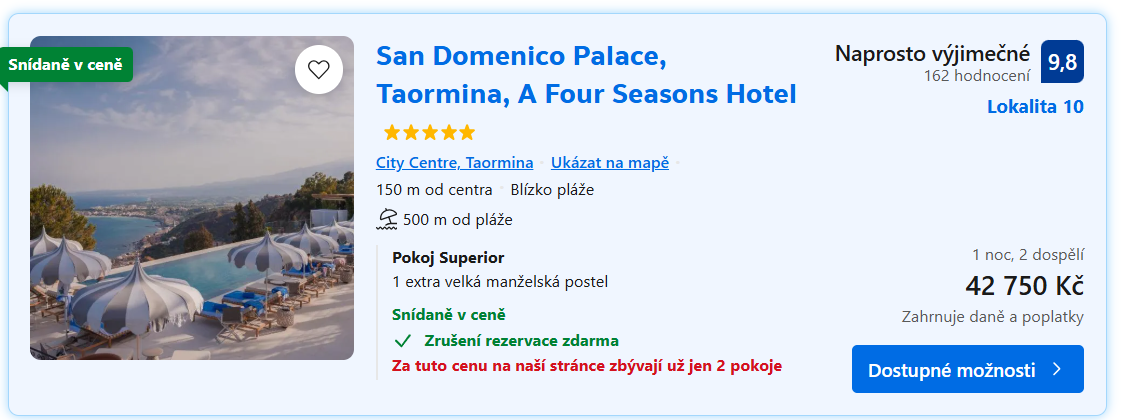
Task: Click the Pokoj Superior room name
Action: (448, 257)
